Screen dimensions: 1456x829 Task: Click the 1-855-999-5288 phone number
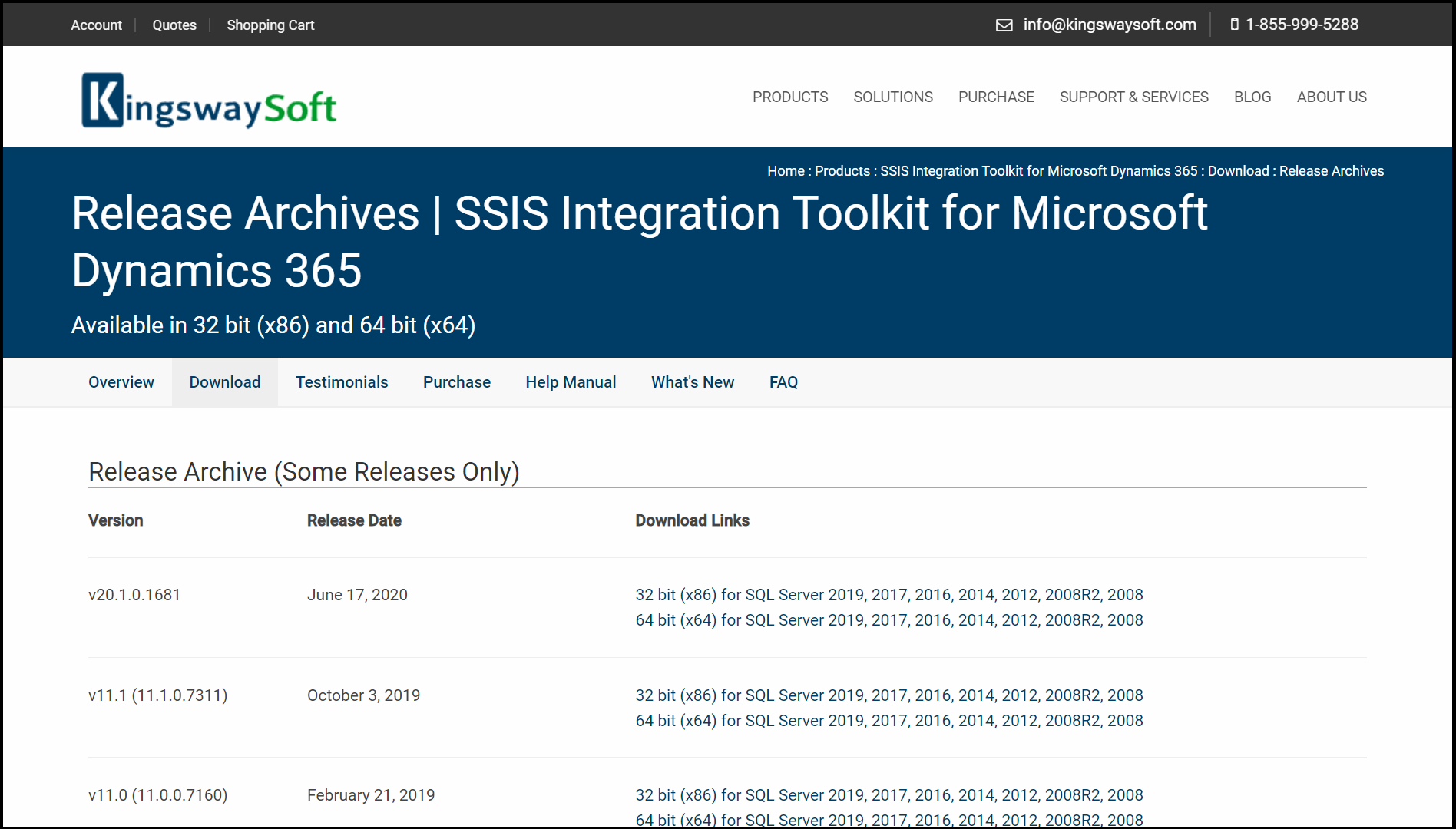tap(1302, 25)
